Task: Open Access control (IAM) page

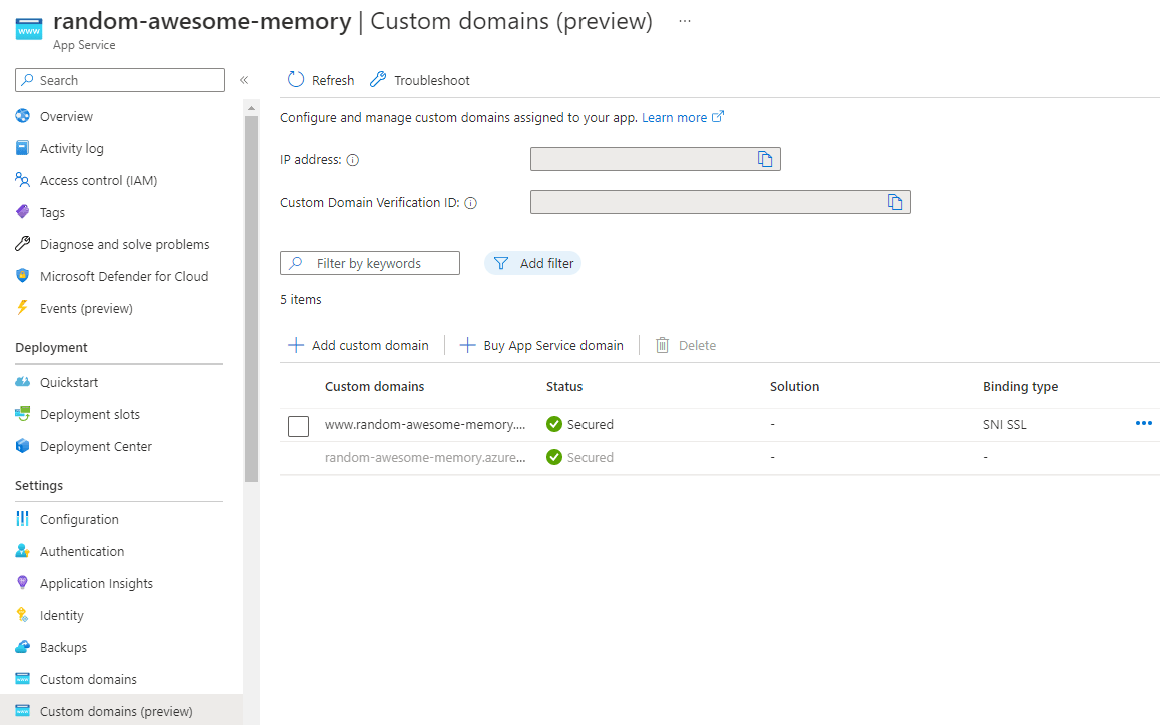Action: tap(98, 181)
